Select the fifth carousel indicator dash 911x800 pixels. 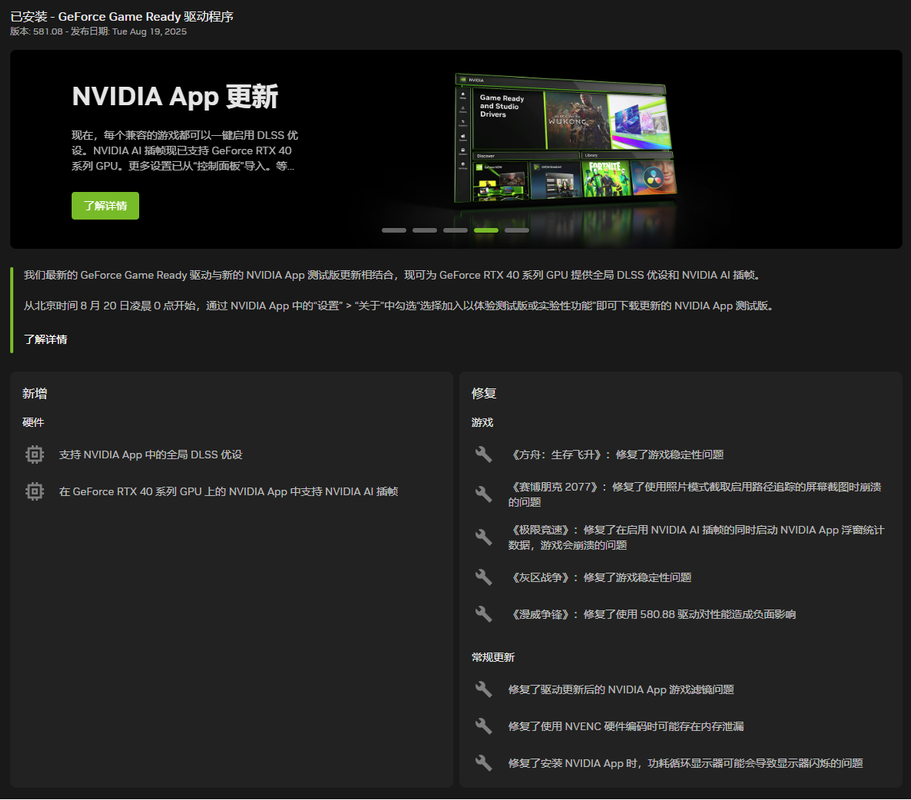[517, 231]
